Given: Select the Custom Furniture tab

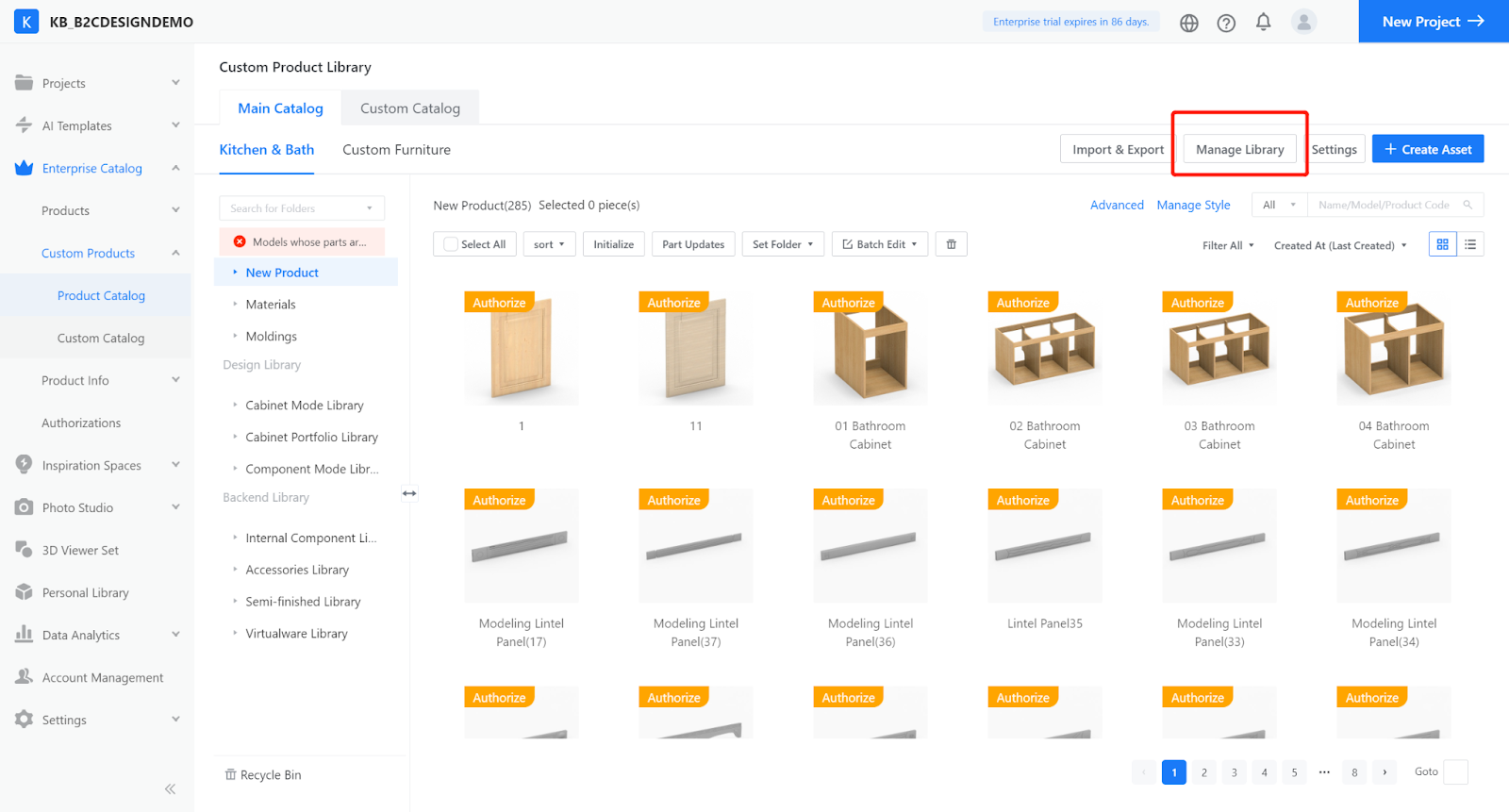Looking at the screenshot, I should click(396, 150).
